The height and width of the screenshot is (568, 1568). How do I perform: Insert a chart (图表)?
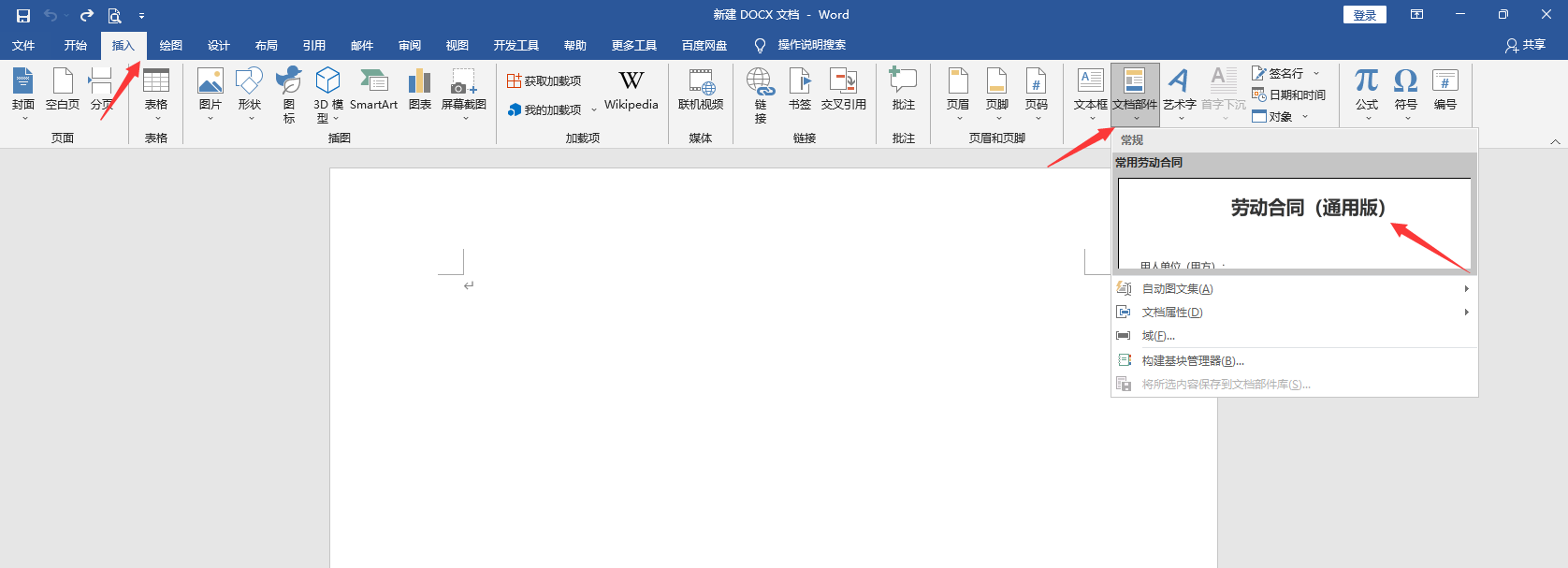tap(420, 90)
